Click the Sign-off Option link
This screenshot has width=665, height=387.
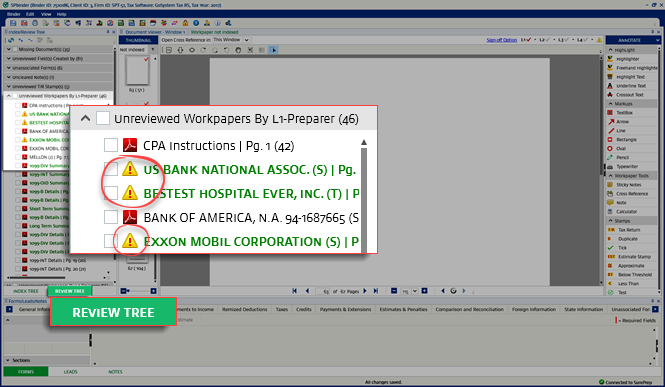pyautogui.click(x=502, y=40)
